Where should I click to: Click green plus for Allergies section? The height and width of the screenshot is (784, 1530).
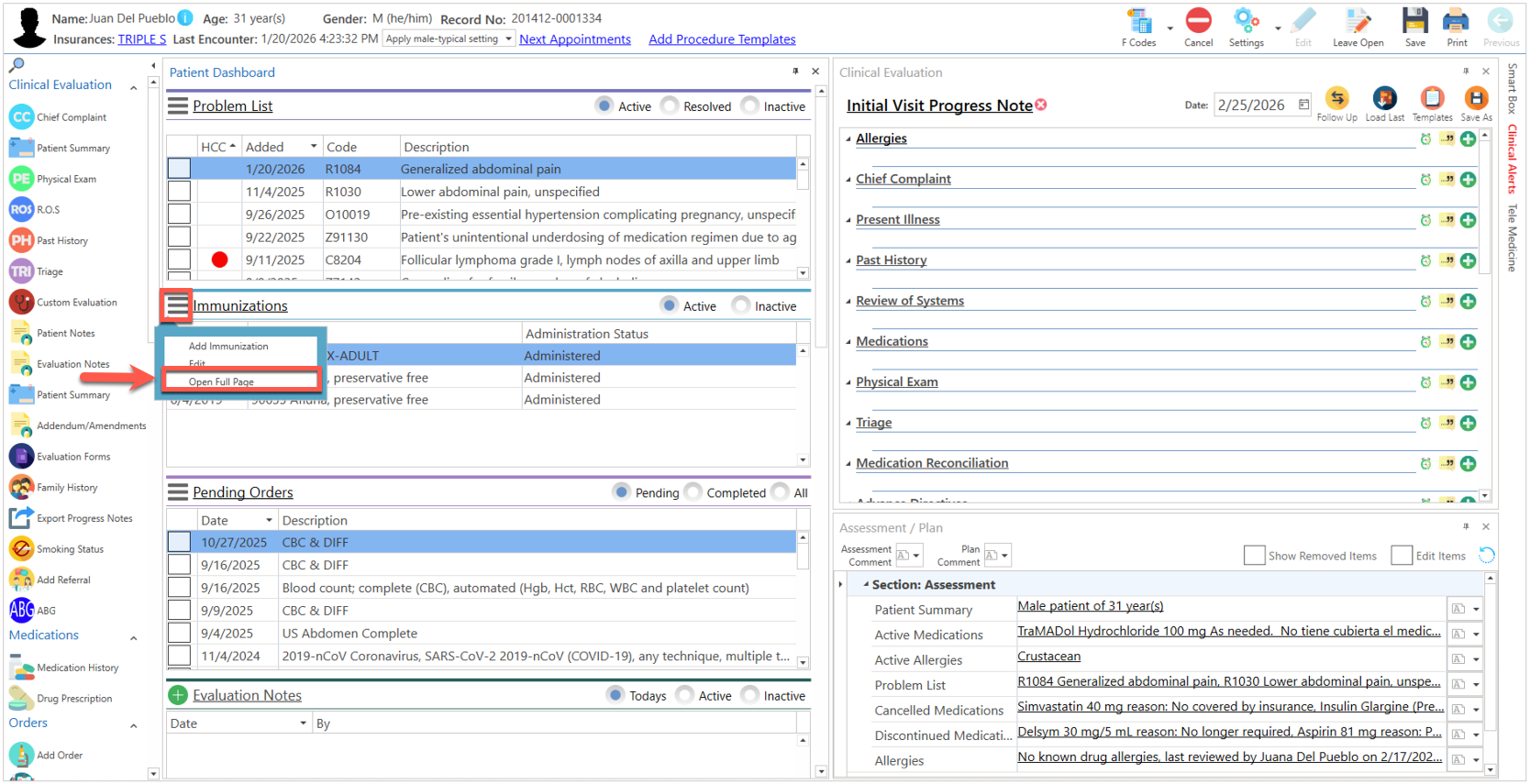pyautogui.click(x=1468, y=139)
